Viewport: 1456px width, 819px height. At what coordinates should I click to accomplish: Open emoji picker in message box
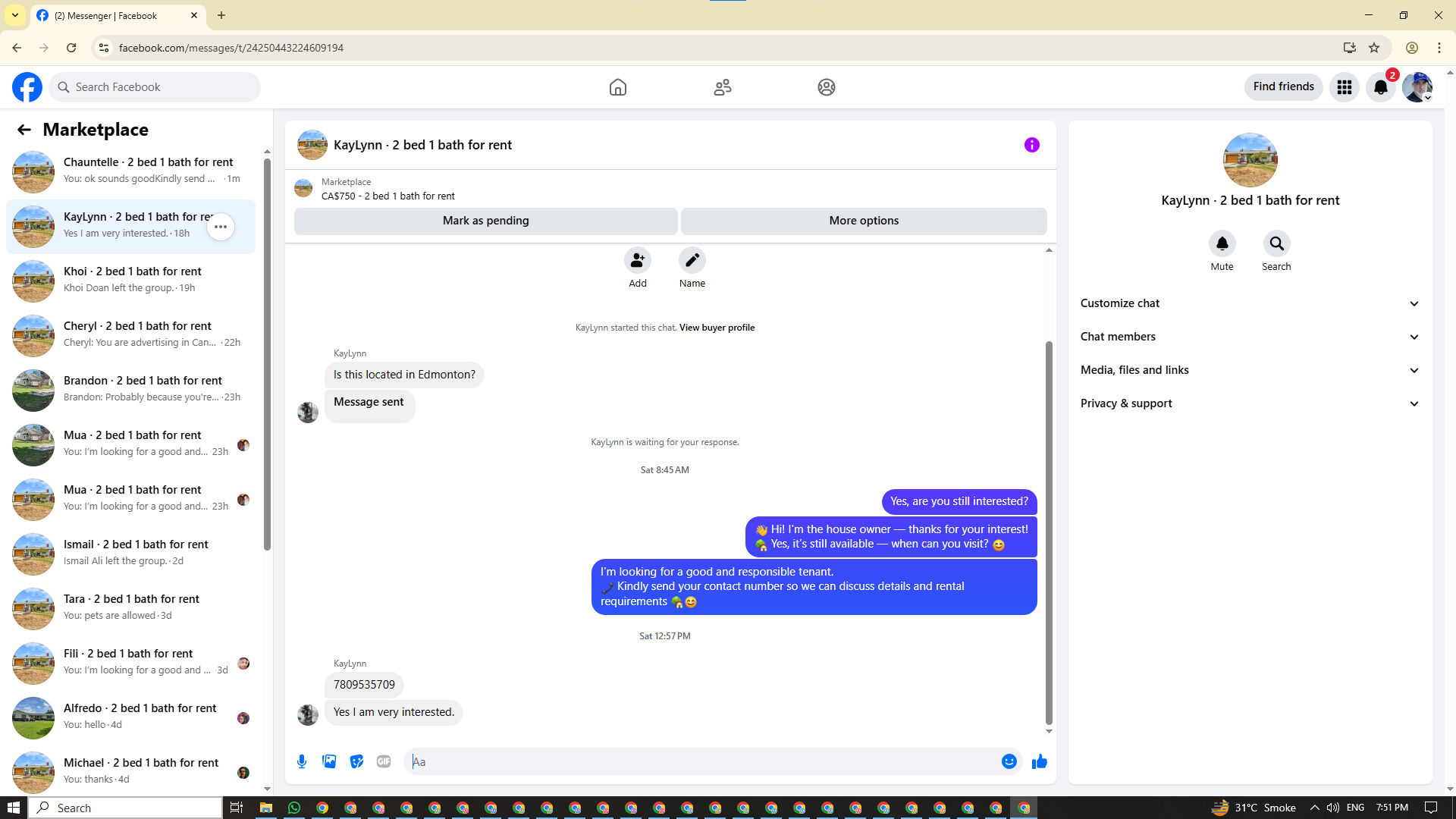(x=1009, y=761)
